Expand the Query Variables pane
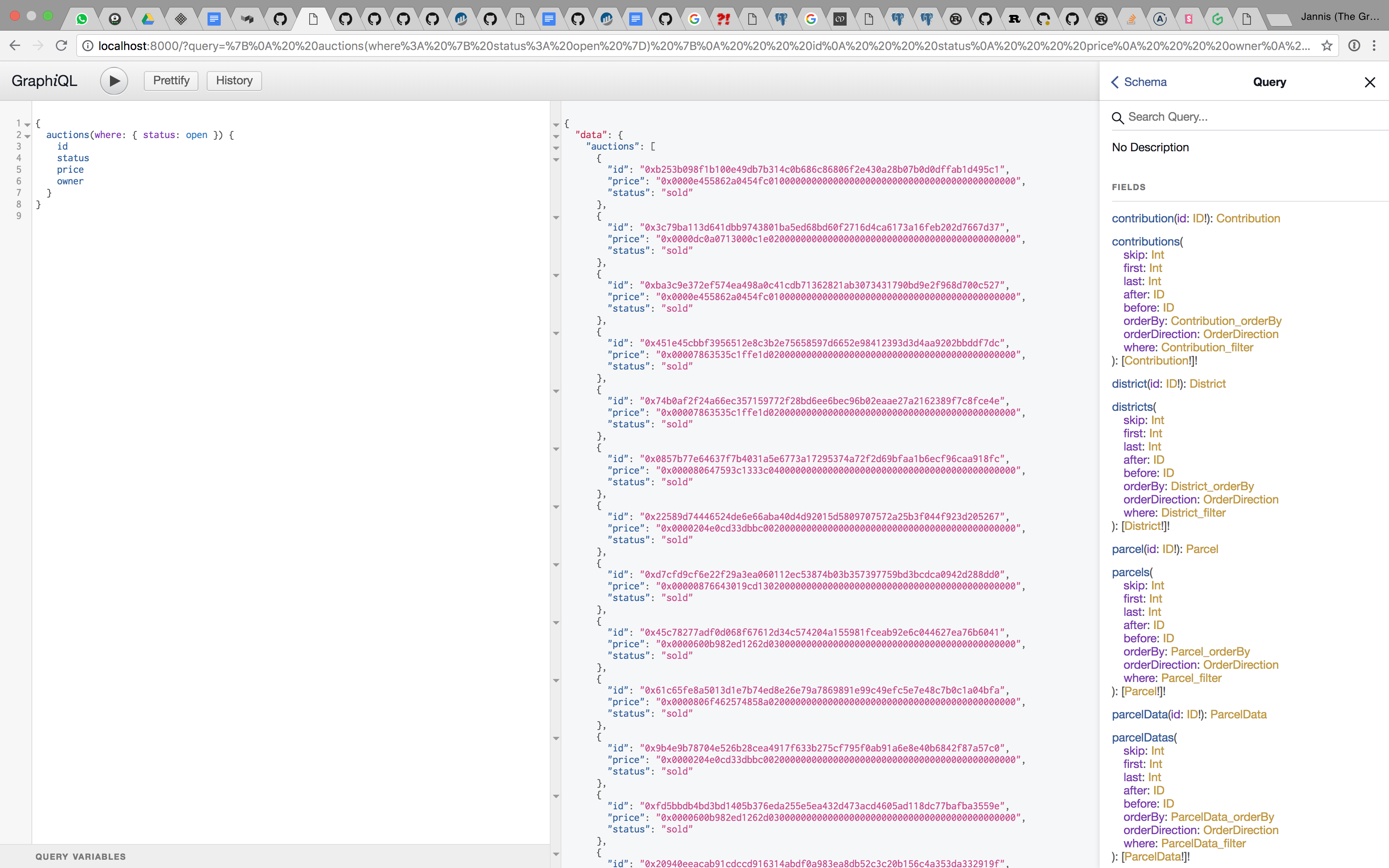The image size is (1389, 868). click(80, 856)
